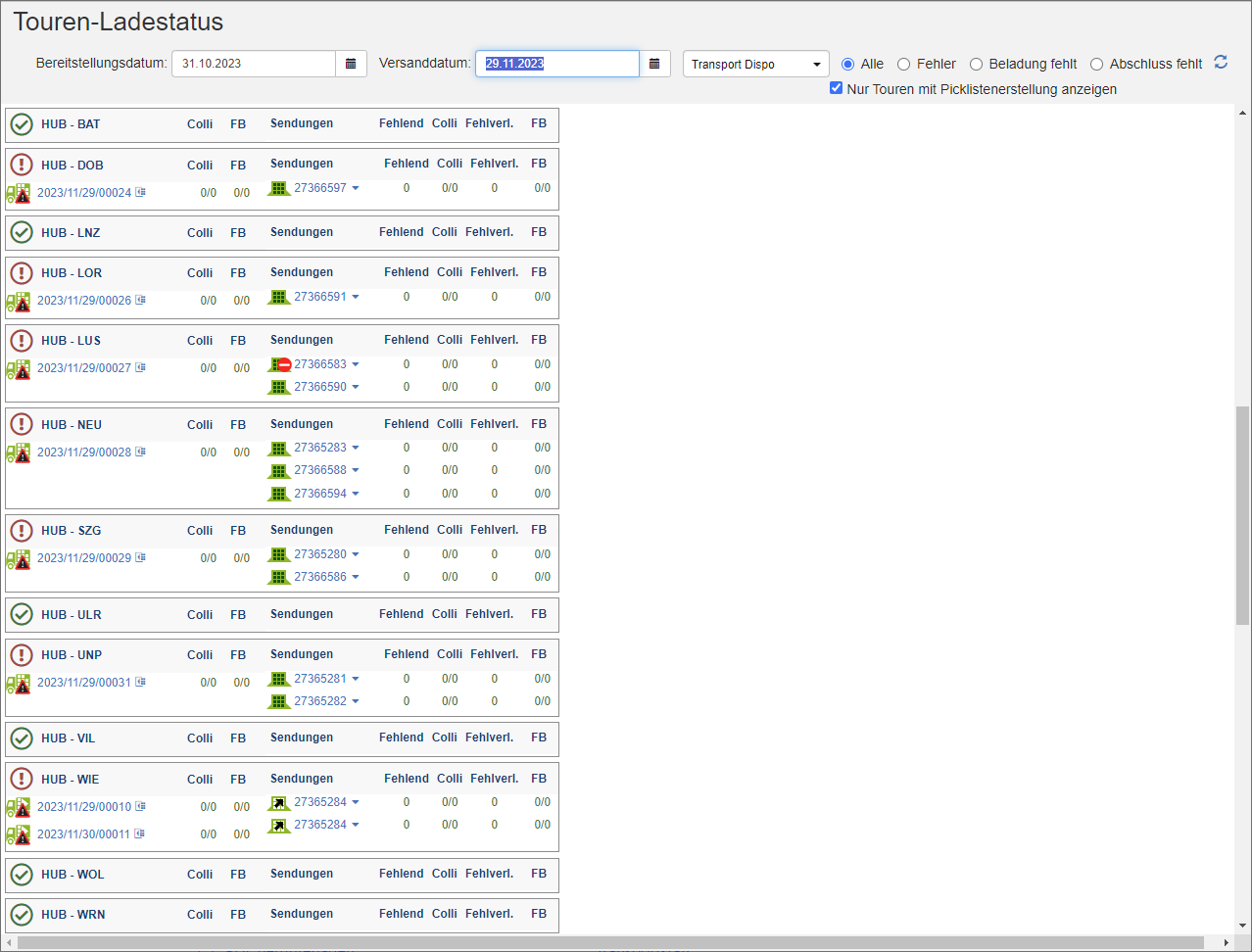Open the Bereitstellungsdatum calendar picker
Image resolution: width=1252 pixels, height=952 pixels.
351,64
